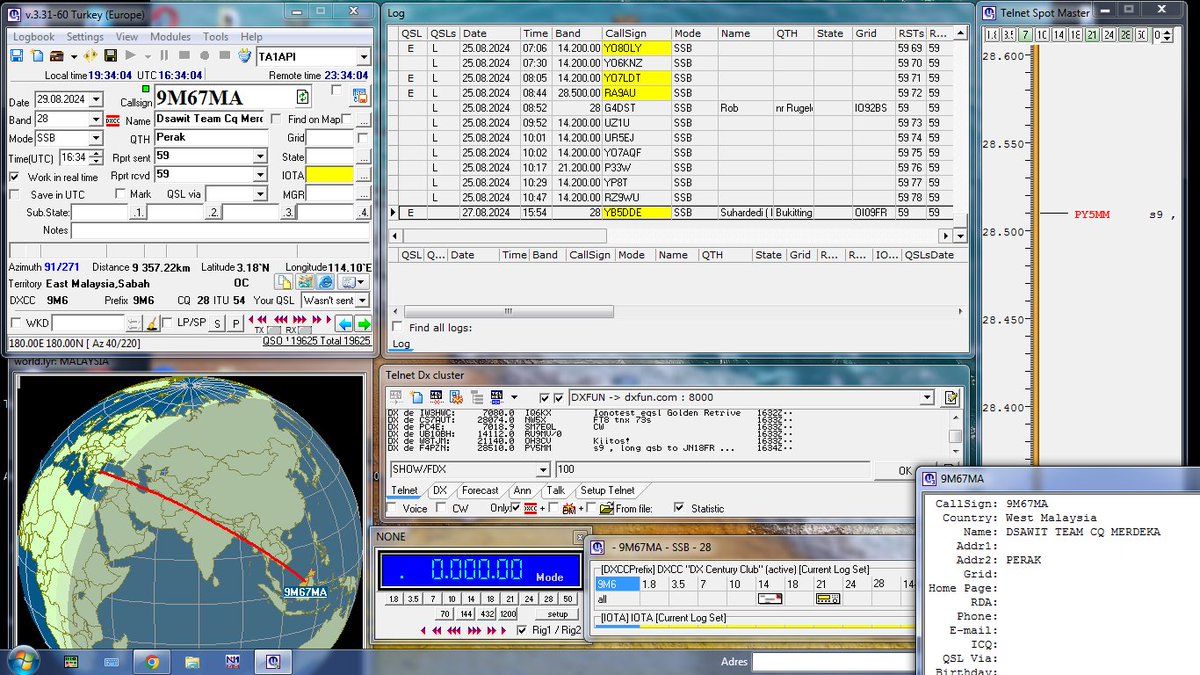Open Your QSL 'Wasn't sent' dropdown
1200x675 pixels.
click(x=362, y=300)
